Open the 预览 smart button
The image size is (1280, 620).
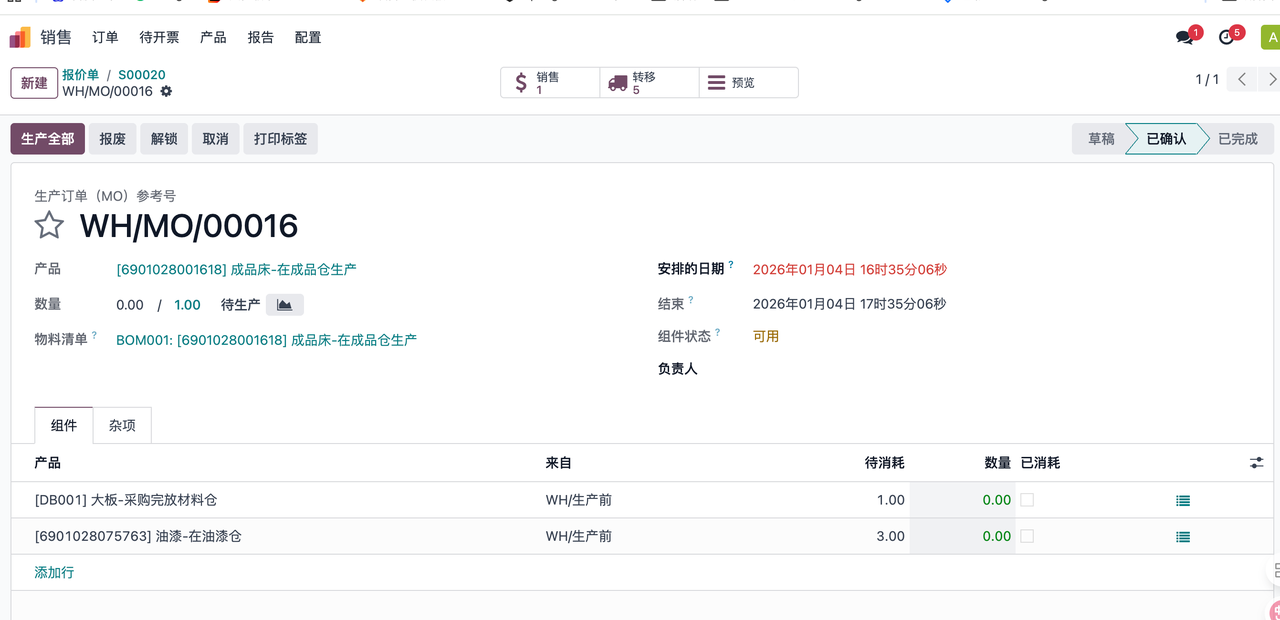click(748, 83)
